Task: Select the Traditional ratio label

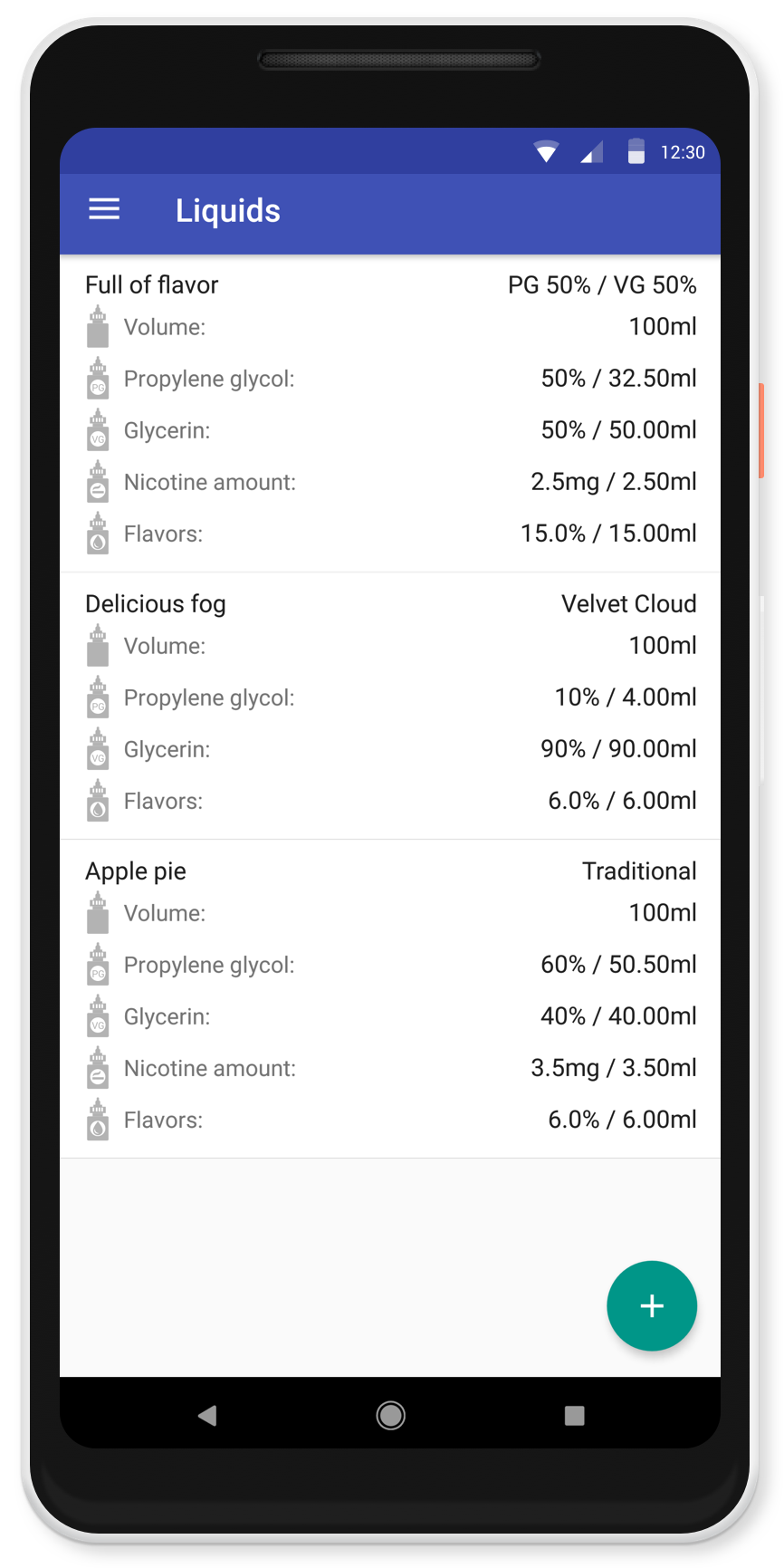Action: coord(639,871)
